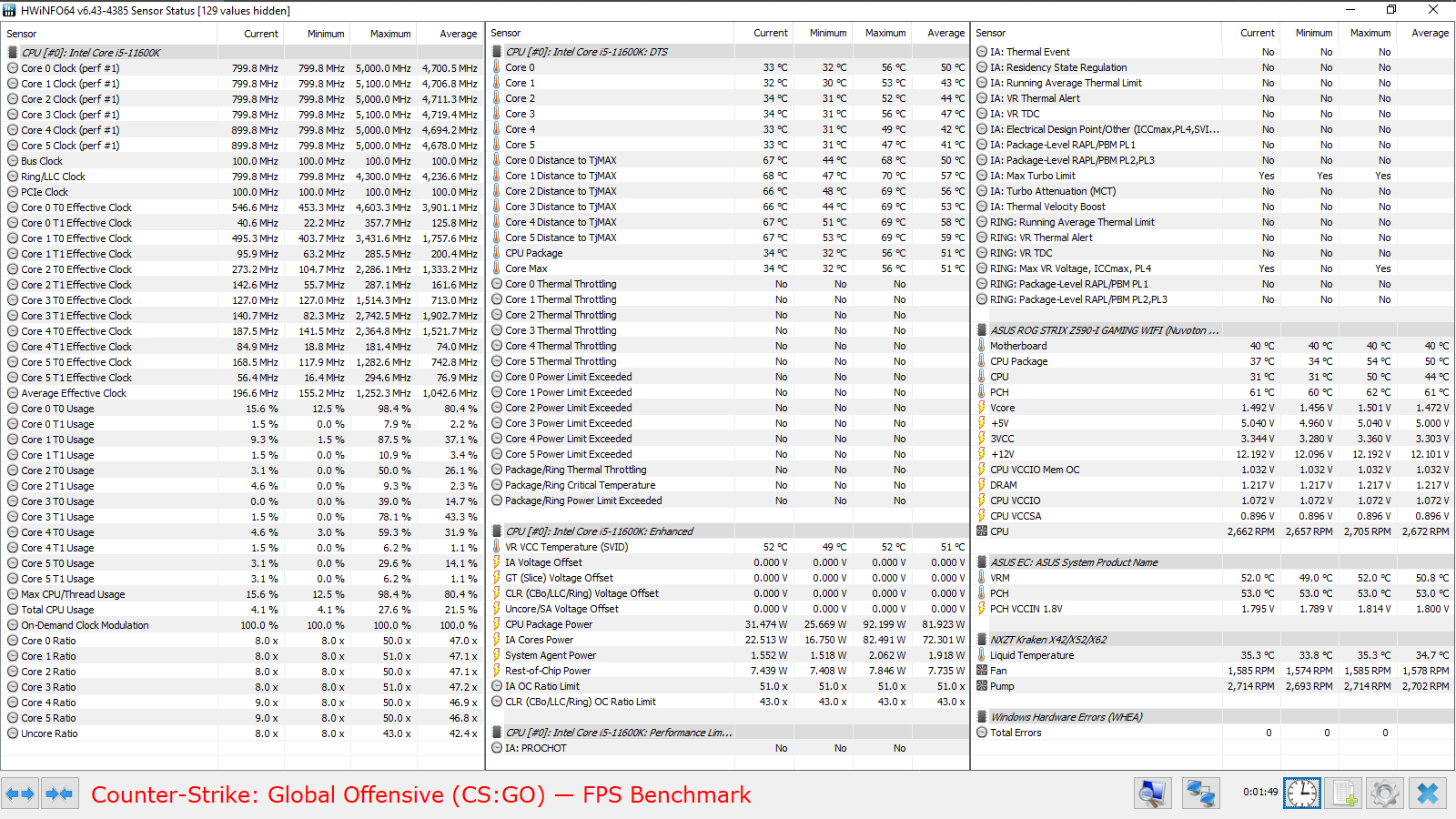Select the IA Cores Power row

tap(727, 640)
